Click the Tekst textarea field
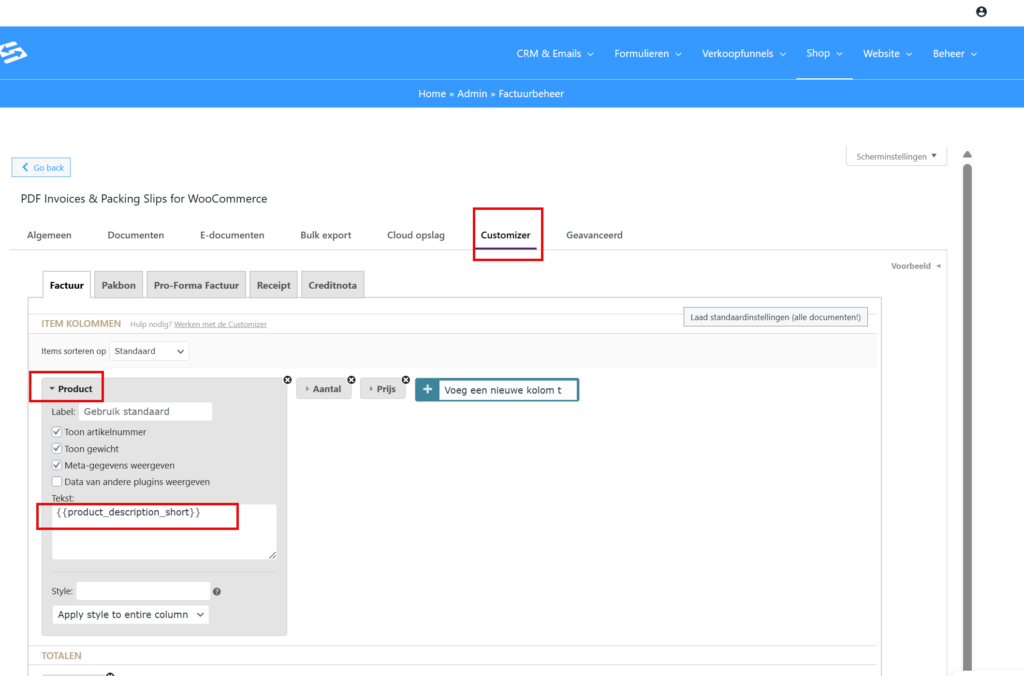Image resolution: width=1024 pixels, height=676 pixels. 164,535
